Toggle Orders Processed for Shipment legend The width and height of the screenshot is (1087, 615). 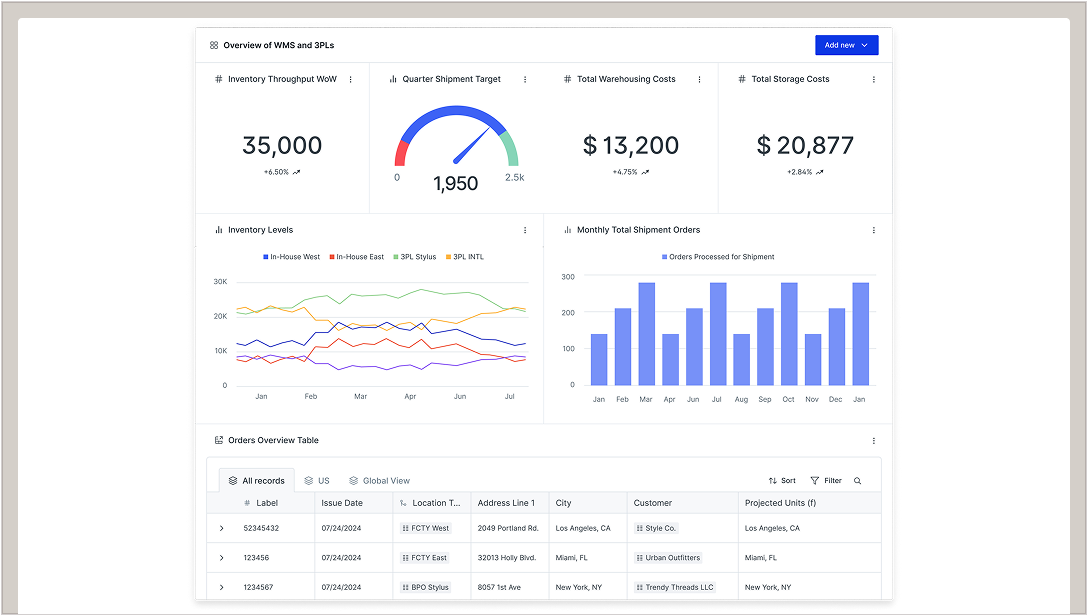point(717,257)
